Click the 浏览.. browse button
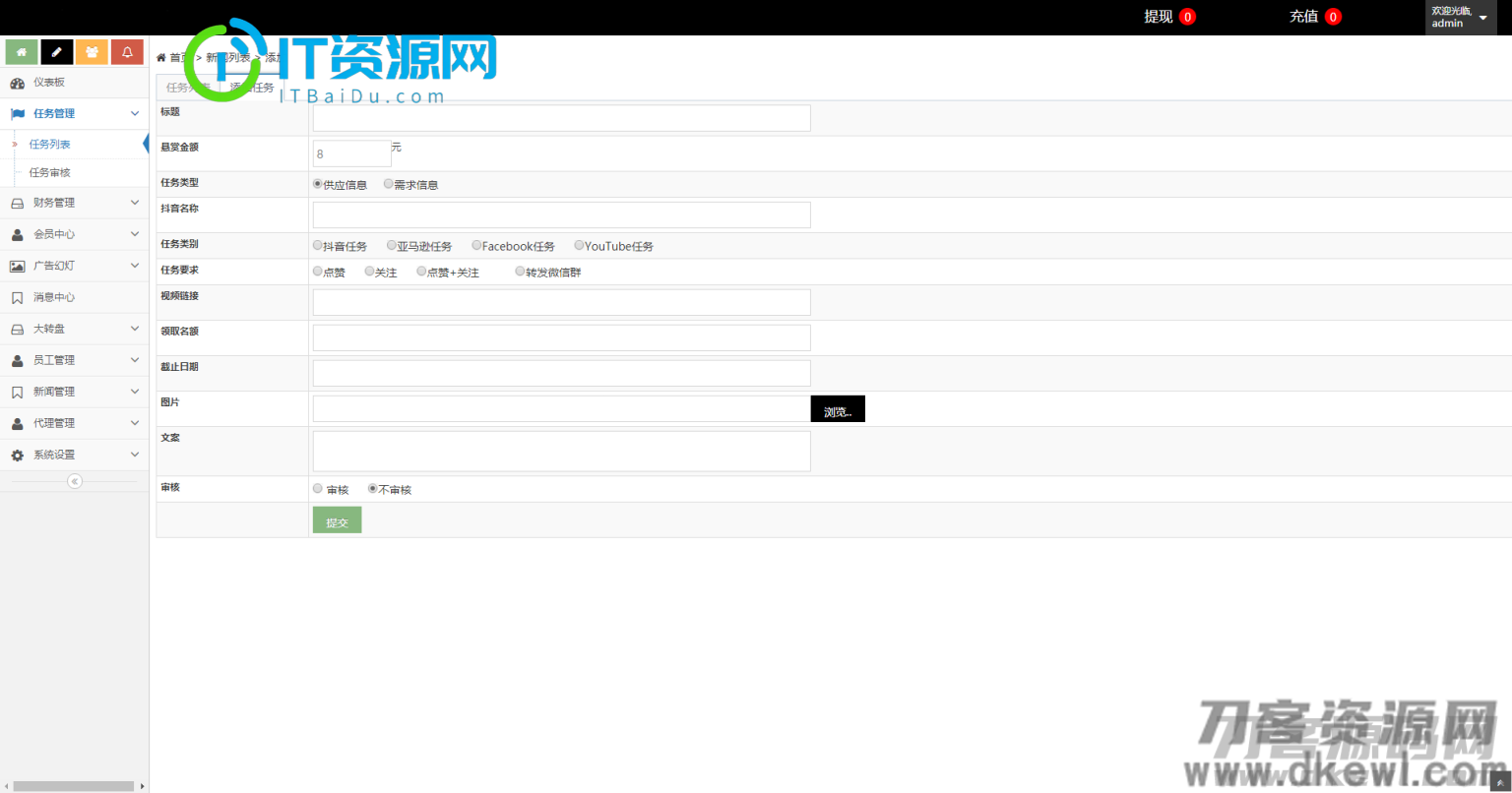 [x=838, y=409]
